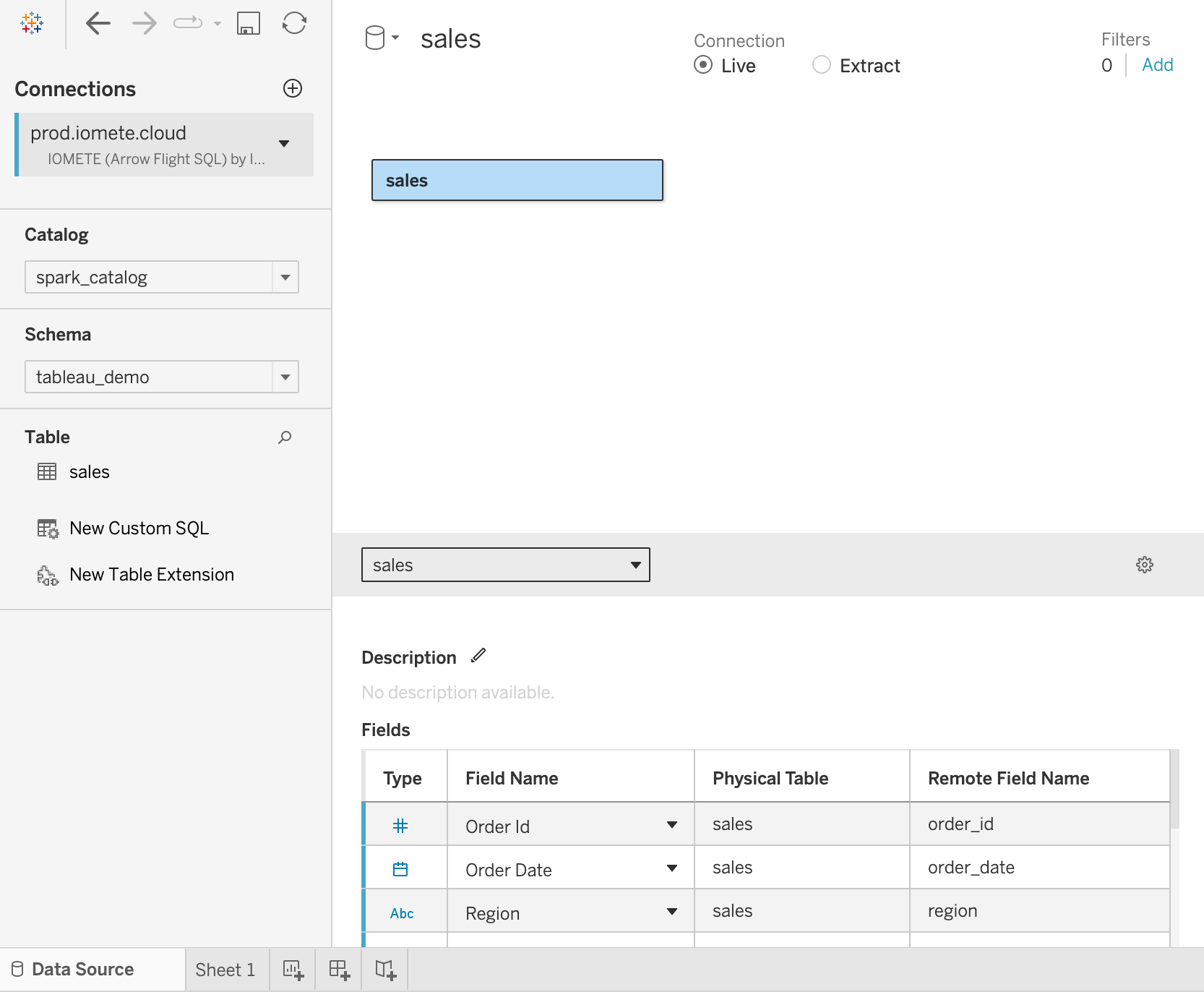Click the New Custom SQL icon
This screenshot has width=1204, height=992.
(x=48, y=529)
